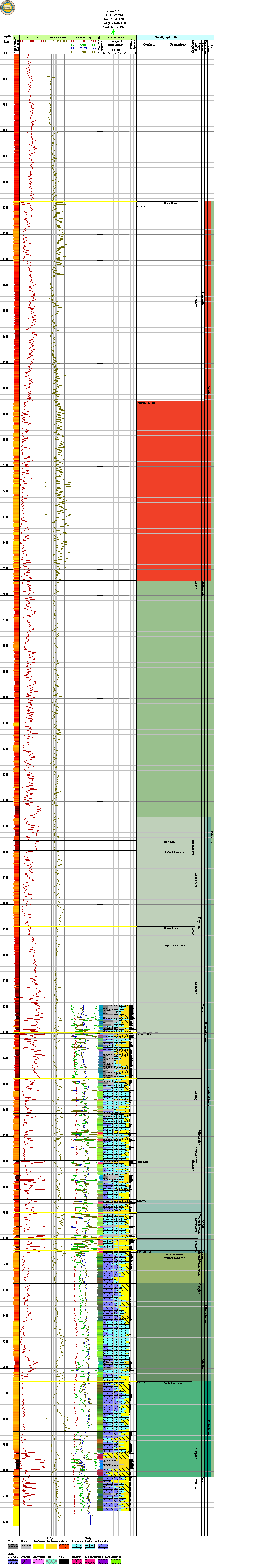Select the 'Elev: (GL) 2119.0' line
Screen dimensions: 278x1568
114,26
